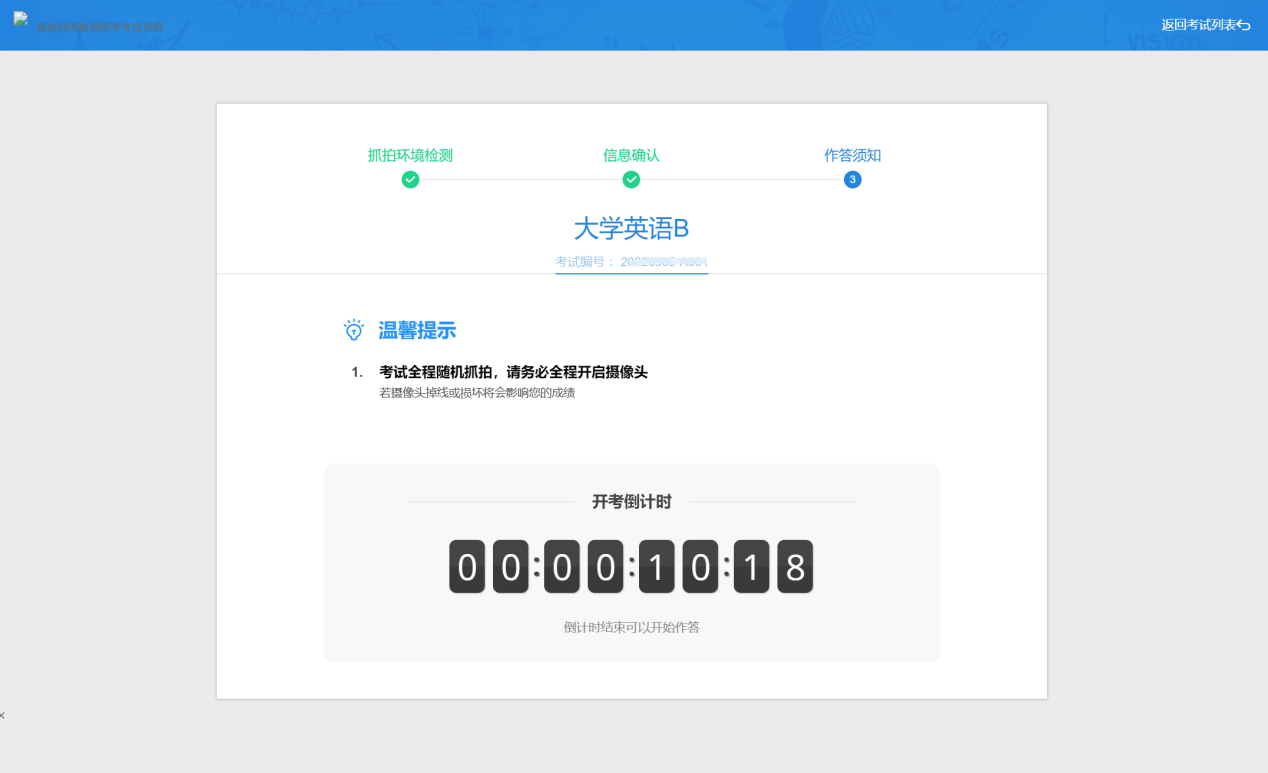1268x773 pixels.
Task: Click the broken logo image in header
Action: (20, 19)
